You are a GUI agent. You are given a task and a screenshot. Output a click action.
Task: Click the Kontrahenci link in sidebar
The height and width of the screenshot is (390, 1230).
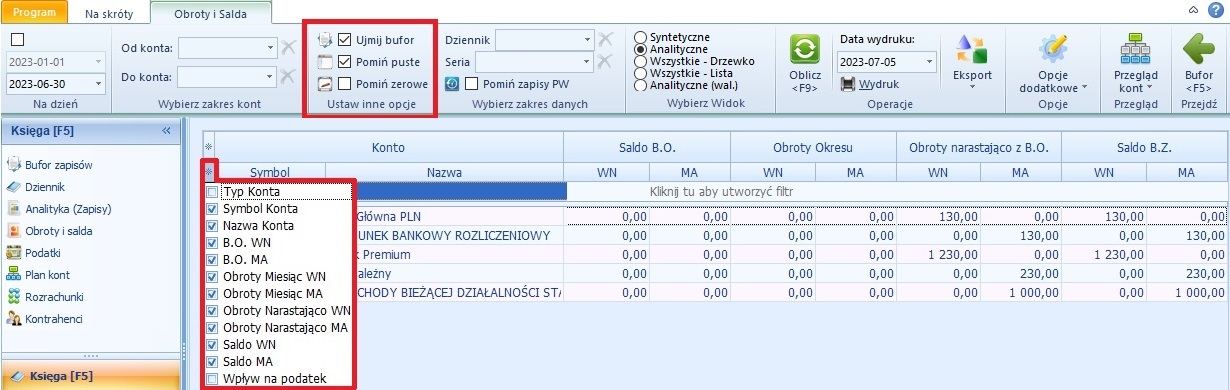click(x=54, y=318)
